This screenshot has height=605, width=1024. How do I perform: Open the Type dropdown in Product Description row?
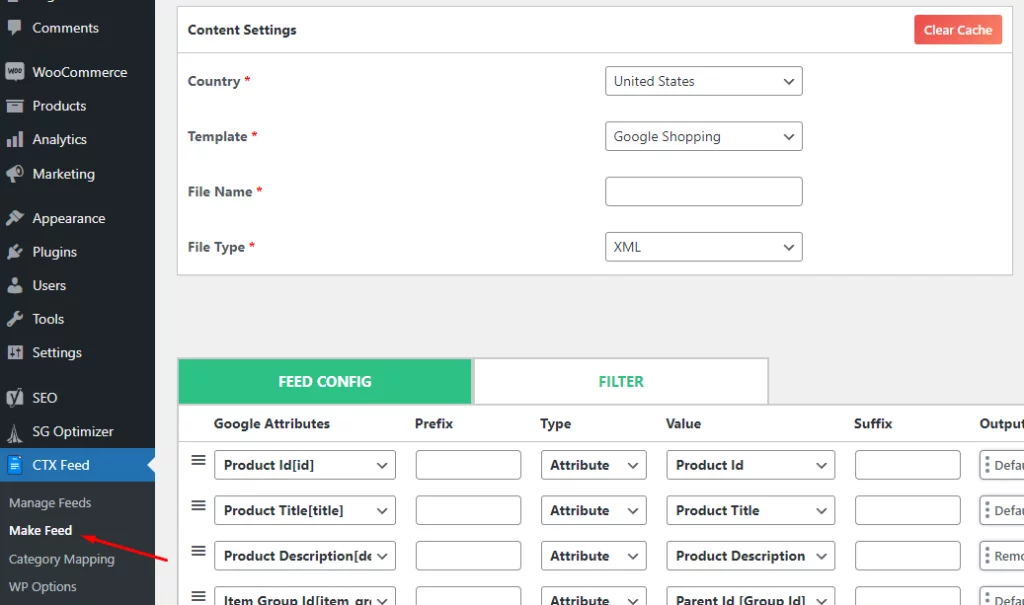594,556
